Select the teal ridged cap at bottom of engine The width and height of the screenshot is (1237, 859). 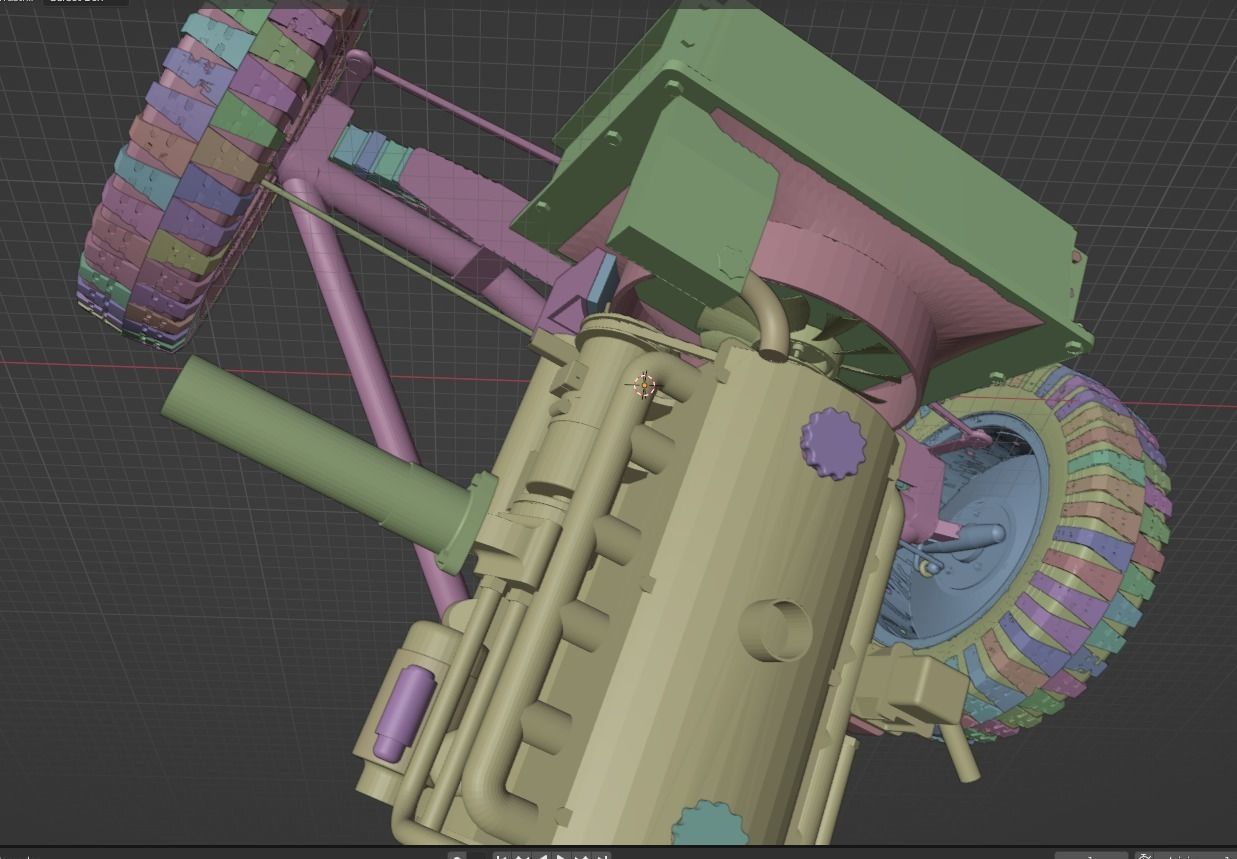709,825
